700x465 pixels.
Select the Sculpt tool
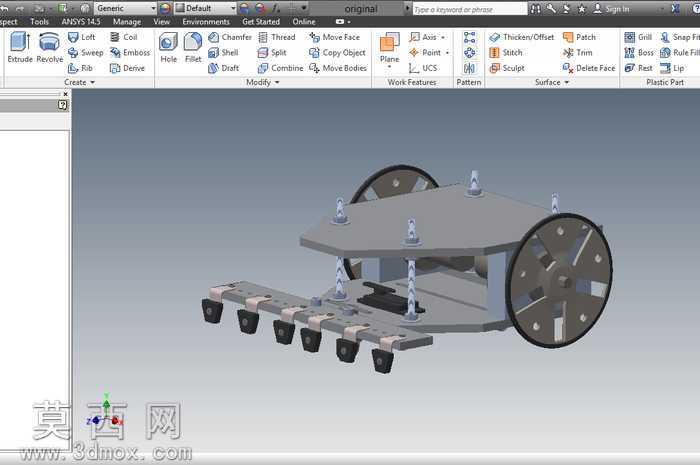tap(507, 68)
